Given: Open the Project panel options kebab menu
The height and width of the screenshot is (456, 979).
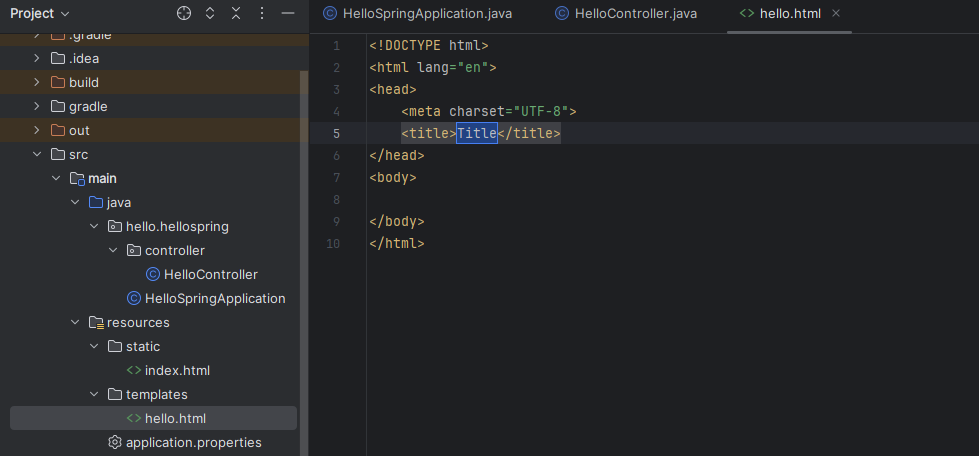Looking at the screenshot, I should tap(262, 13).
